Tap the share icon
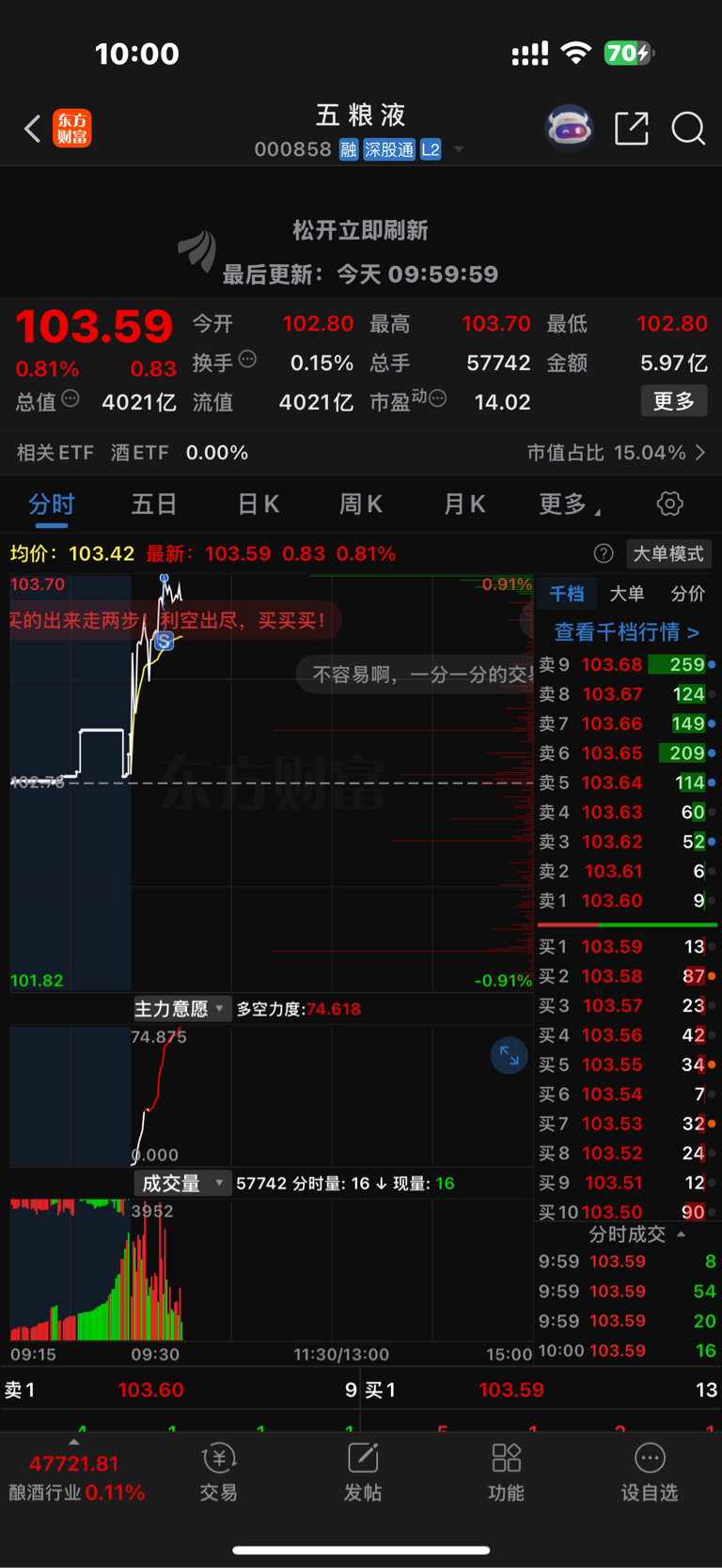This screenshot has height=1568, width=722. 632,129
